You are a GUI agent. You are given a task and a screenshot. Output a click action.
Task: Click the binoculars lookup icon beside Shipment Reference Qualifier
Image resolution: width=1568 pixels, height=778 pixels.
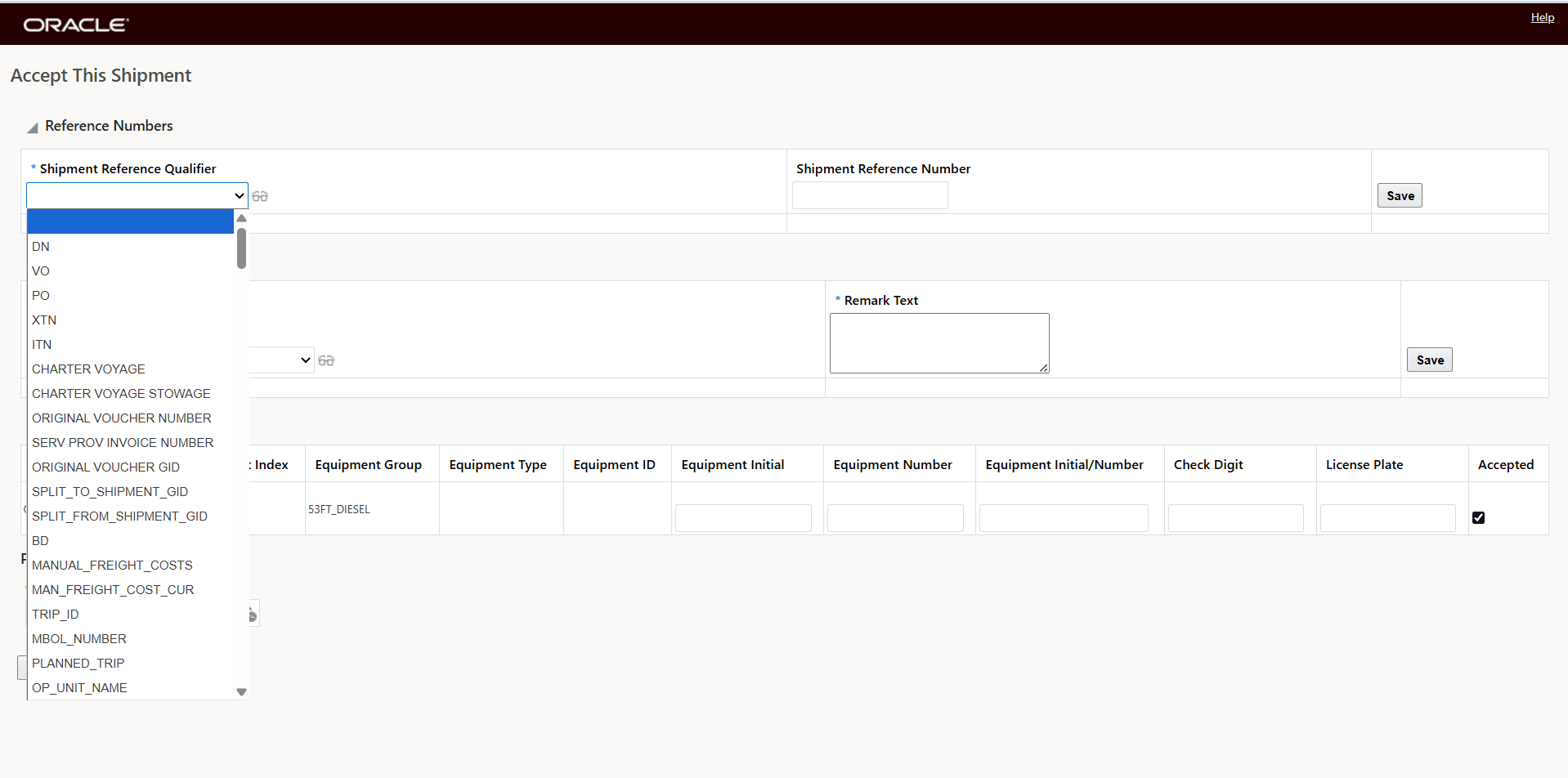[260, 195]
